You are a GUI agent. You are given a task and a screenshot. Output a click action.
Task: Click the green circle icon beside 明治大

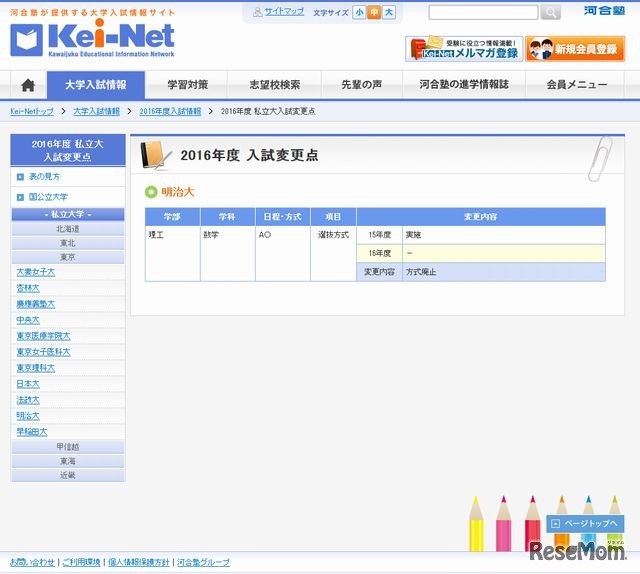(x=151, y=191)
